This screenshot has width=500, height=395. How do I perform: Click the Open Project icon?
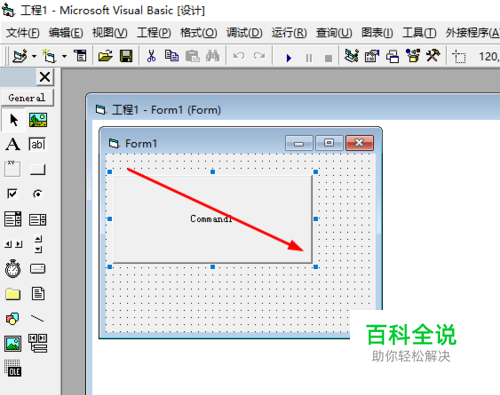pyautogui.click(x=105, y=56)
